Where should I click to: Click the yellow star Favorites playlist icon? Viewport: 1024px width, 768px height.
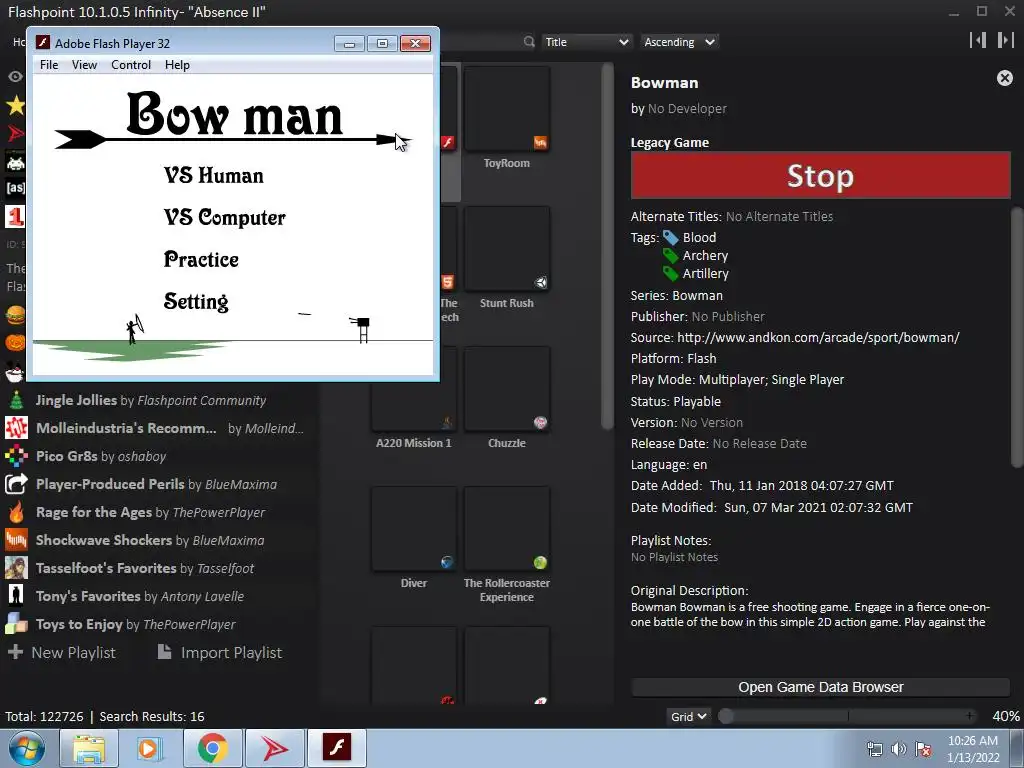coord(16,105)
